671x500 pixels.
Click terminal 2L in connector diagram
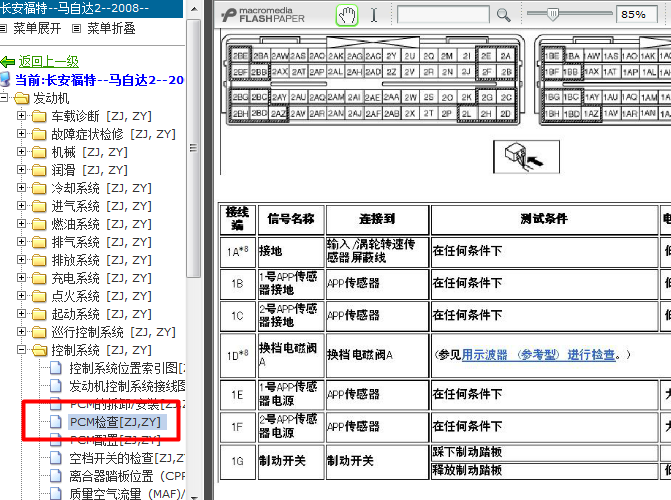[466, 113]
